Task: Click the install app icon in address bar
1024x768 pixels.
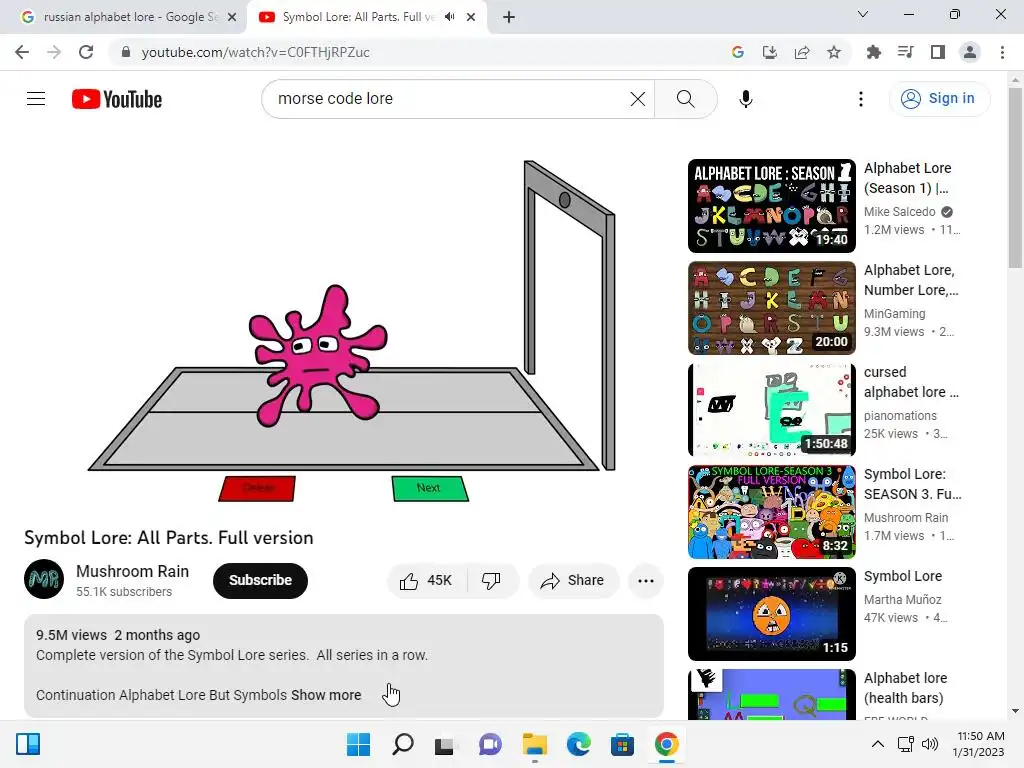Action: point(770,52)
